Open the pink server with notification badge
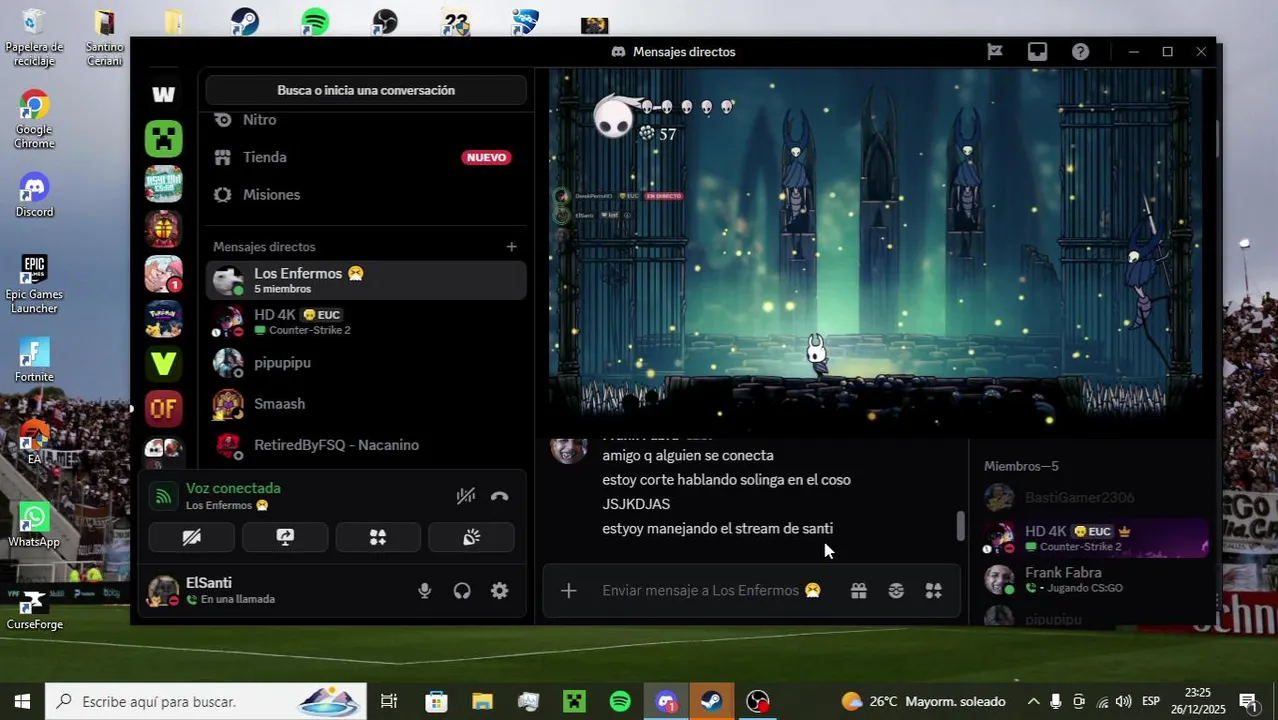Image resolution: width=1278 pixels, height=720 pixels. [164, 274]
